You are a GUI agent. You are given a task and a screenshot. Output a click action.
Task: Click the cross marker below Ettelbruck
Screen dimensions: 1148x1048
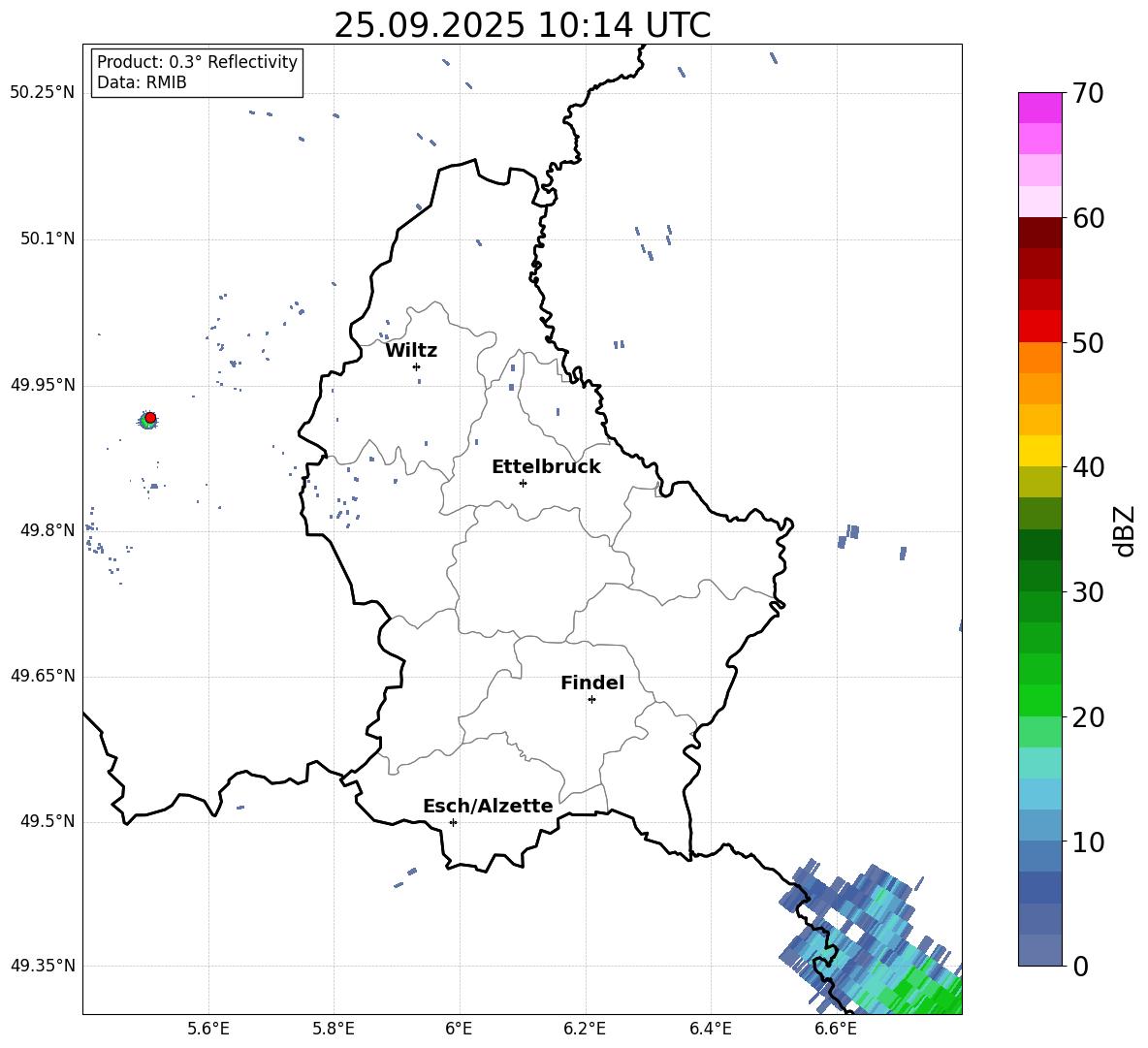click(523, 483)
